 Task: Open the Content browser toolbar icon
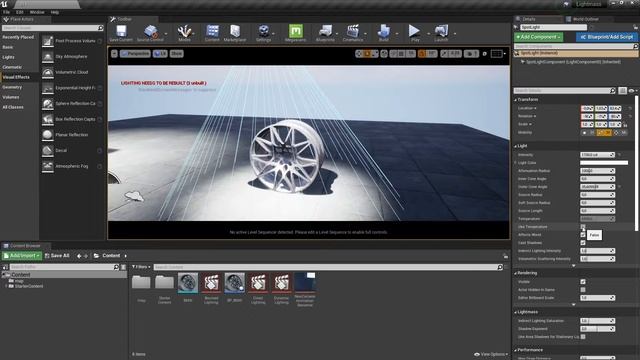click(212, 32)
